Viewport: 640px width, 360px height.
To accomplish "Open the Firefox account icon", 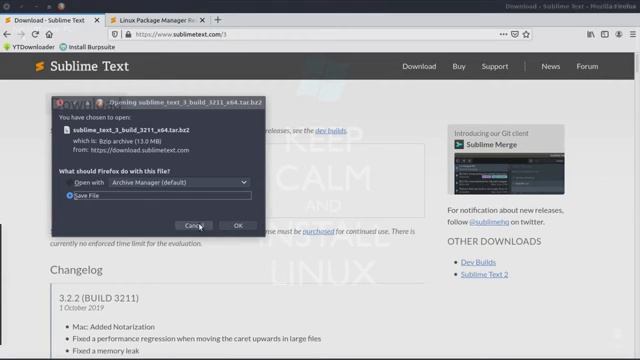I will coord(619,34).
